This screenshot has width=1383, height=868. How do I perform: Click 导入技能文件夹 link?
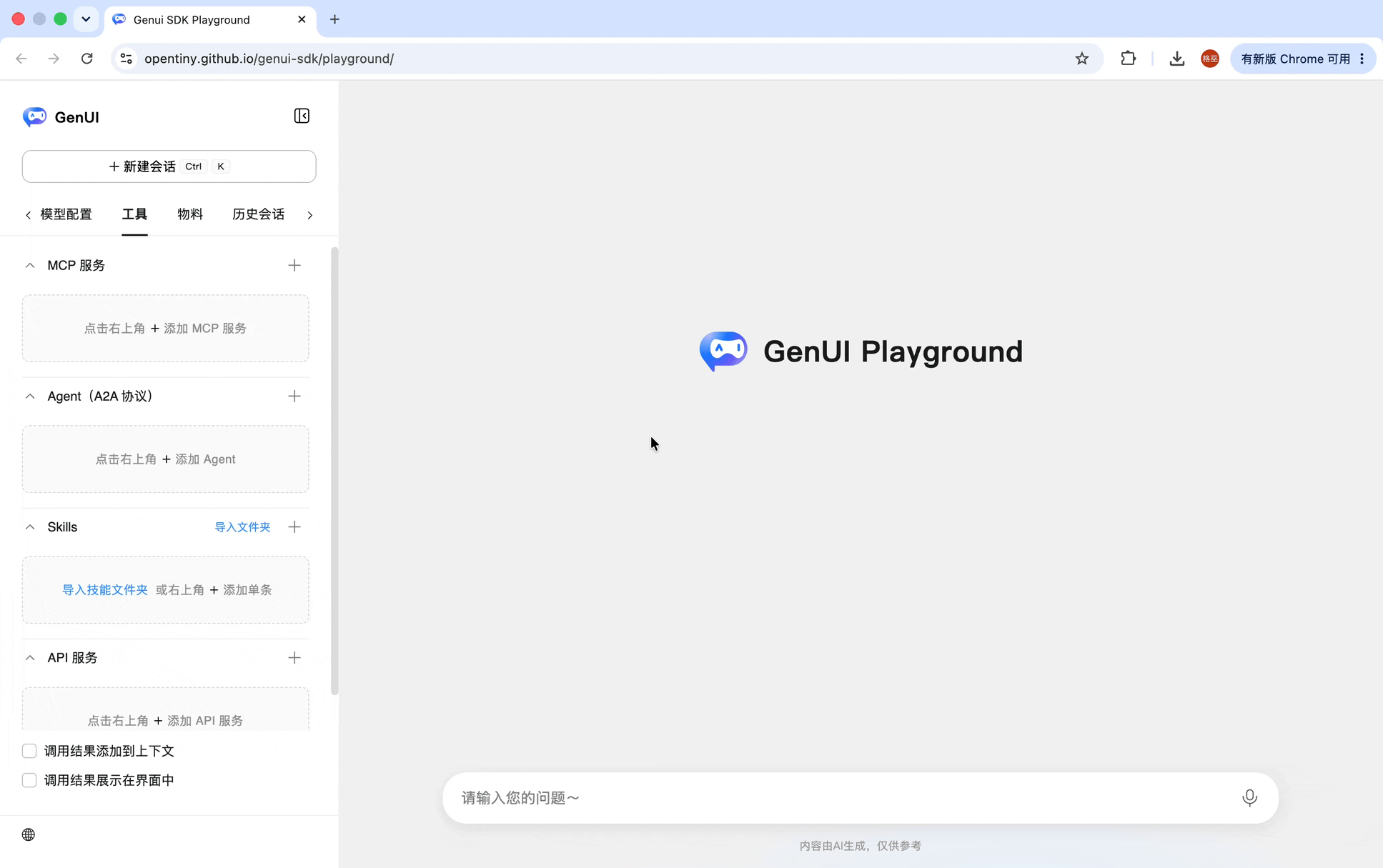tap(105, 590)
